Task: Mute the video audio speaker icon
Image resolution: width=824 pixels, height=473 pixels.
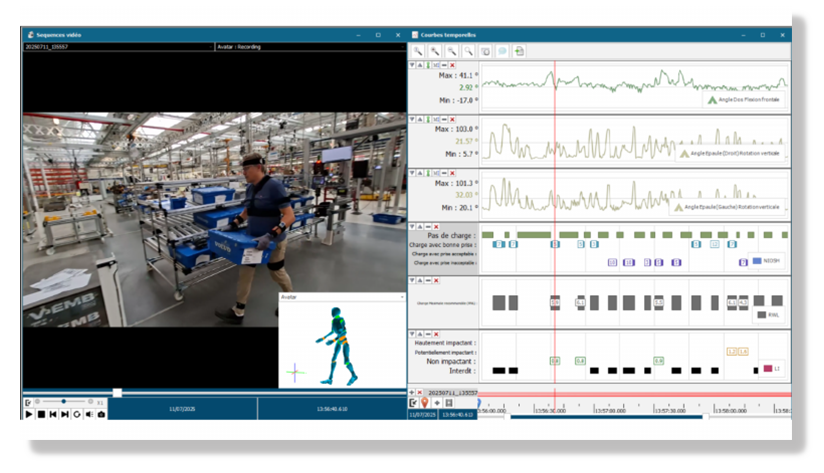Action: pyautogui.click(x=89, y=413)
